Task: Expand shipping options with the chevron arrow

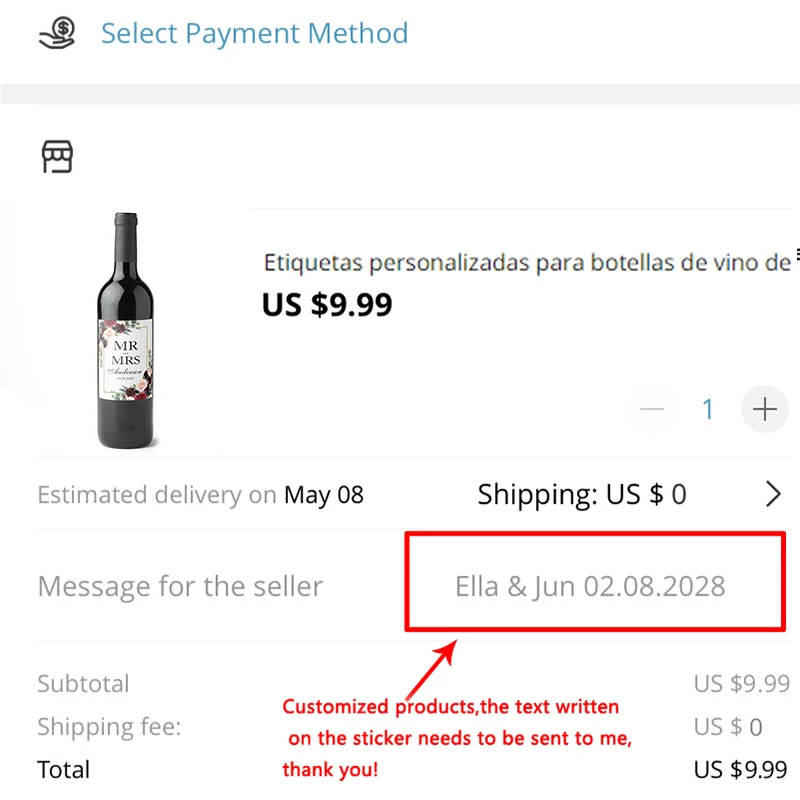Action: click(x=773, y=494)
